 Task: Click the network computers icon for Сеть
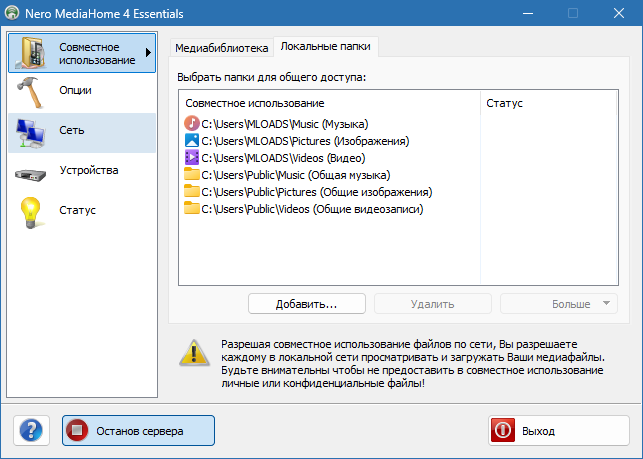[x=30, y=133]
